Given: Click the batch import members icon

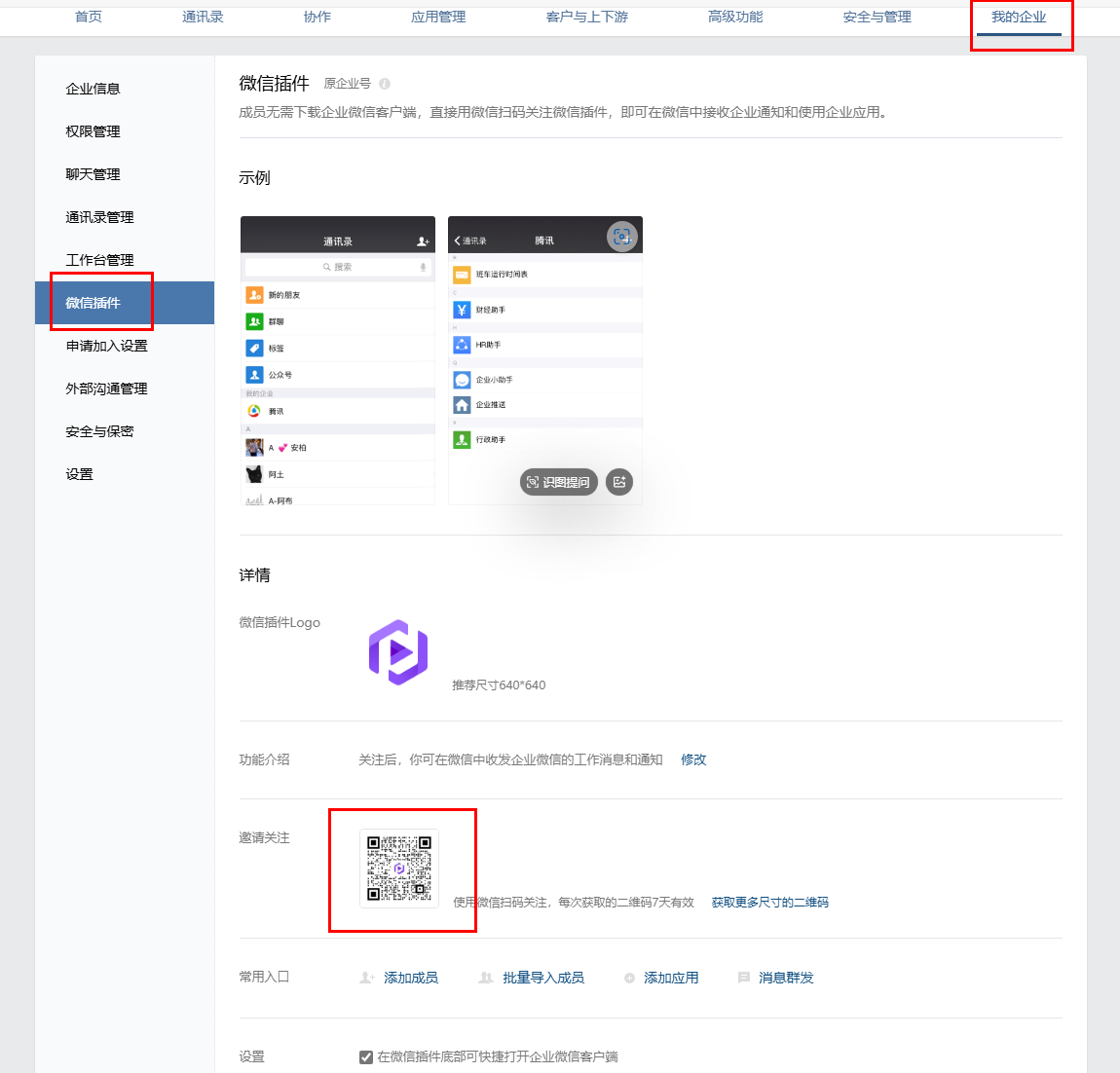Looking at the screenshot, I should click(486, 978).
